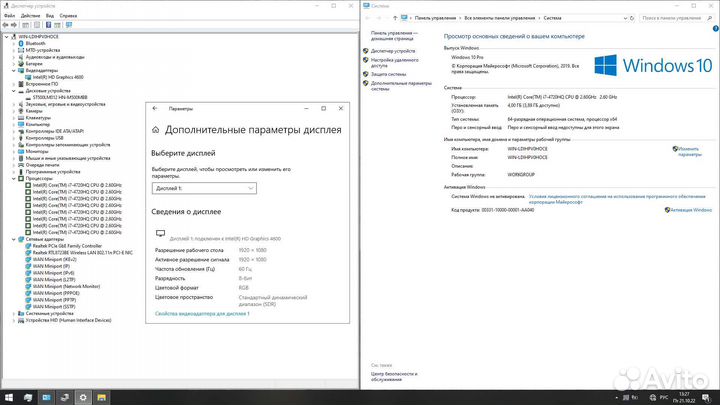The height and width of the screenshot is (405, 720).
Task: Click the Forward arrow in Device Manager toolbar
Action: (14, 25)
